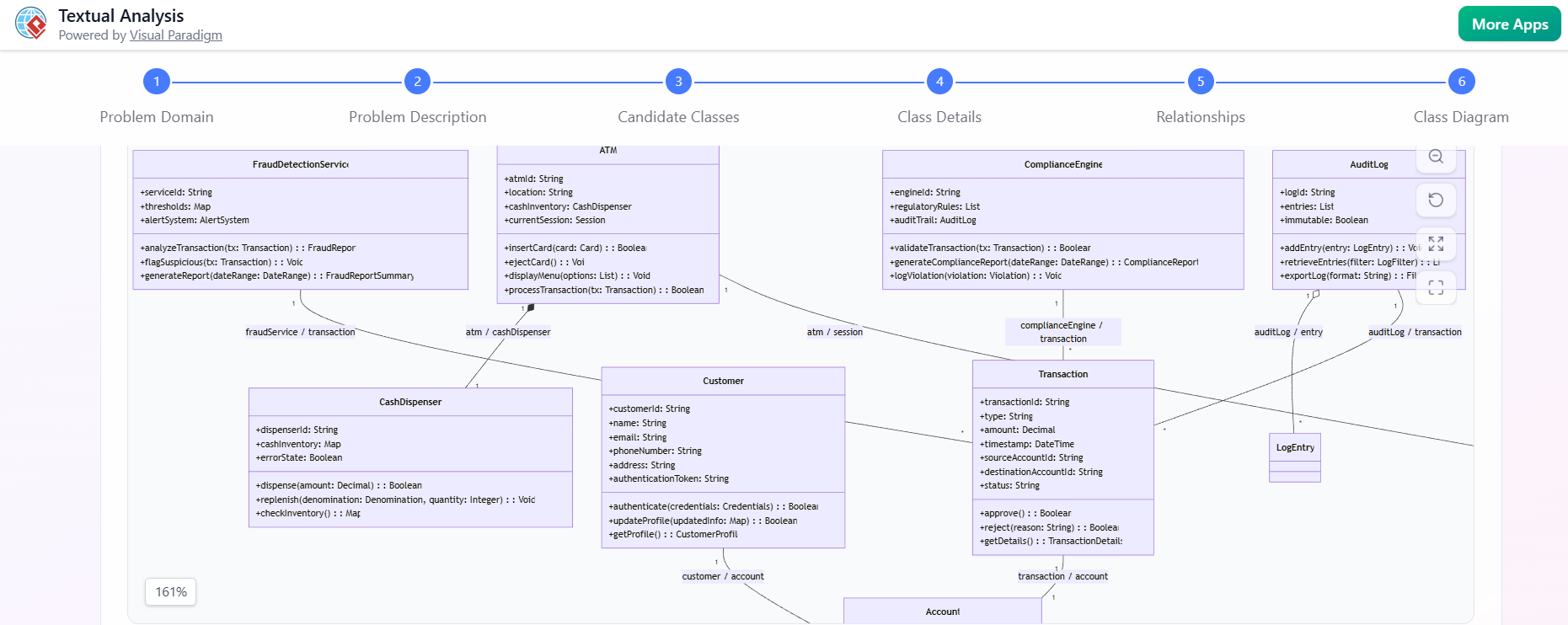
Task: Open the Visual Paradigm link
Action: click(175, 35)
